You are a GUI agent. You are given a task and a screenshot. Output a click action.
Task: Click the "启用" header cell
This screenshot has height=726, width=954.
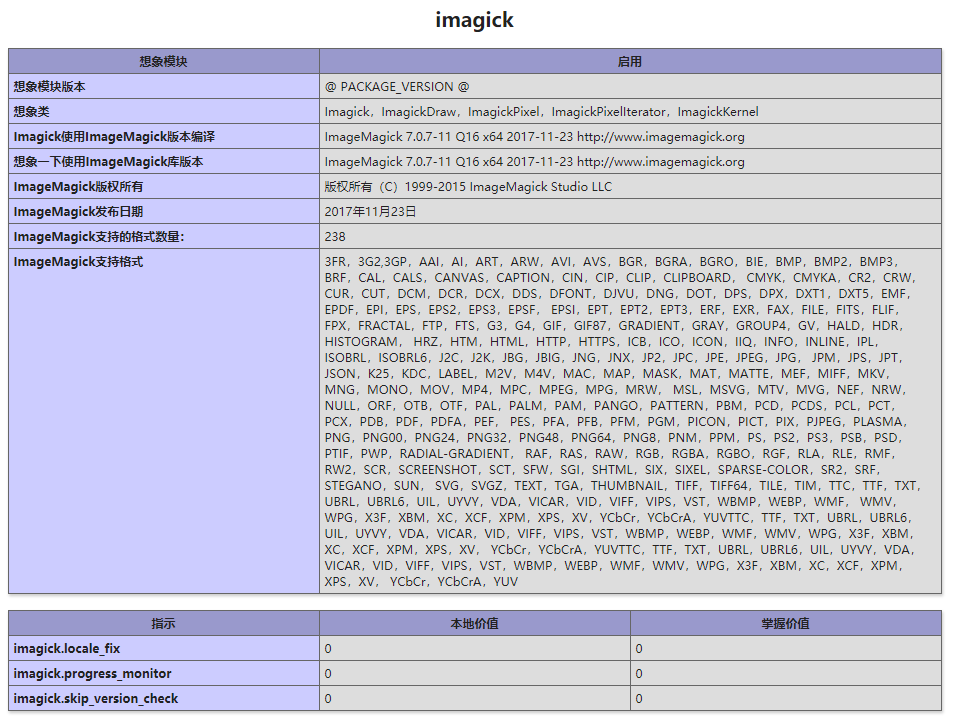630,61
